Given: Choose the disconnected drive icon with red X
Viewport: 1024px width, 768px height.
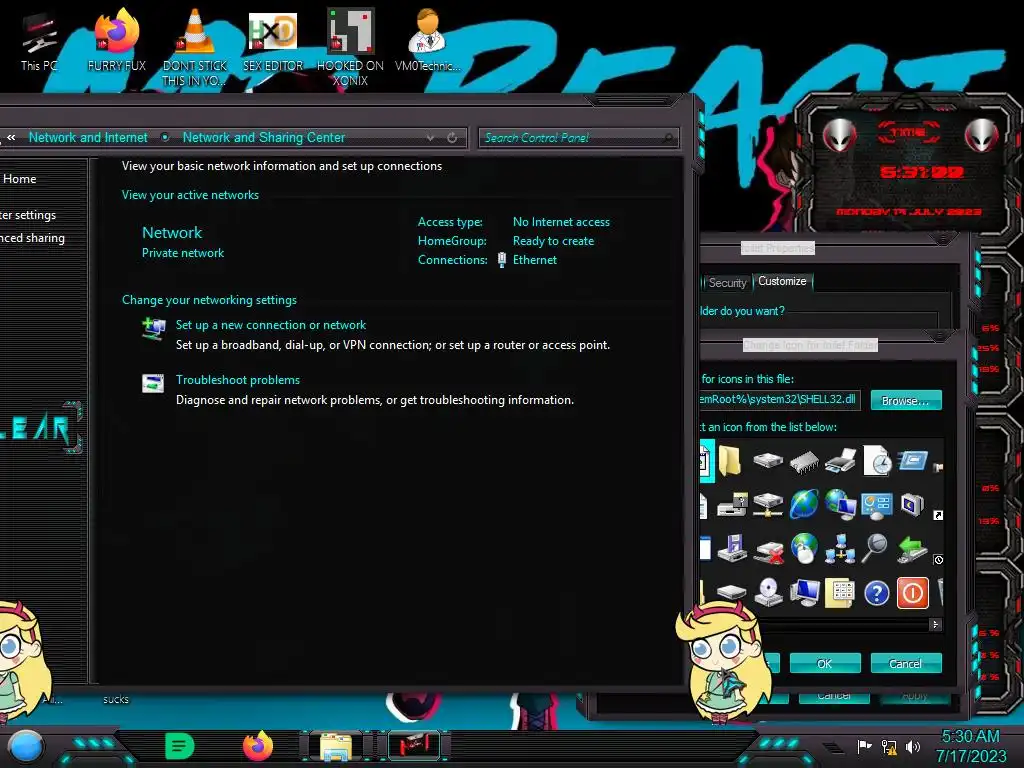Looking at the screenshot, I should coord(768,552).
